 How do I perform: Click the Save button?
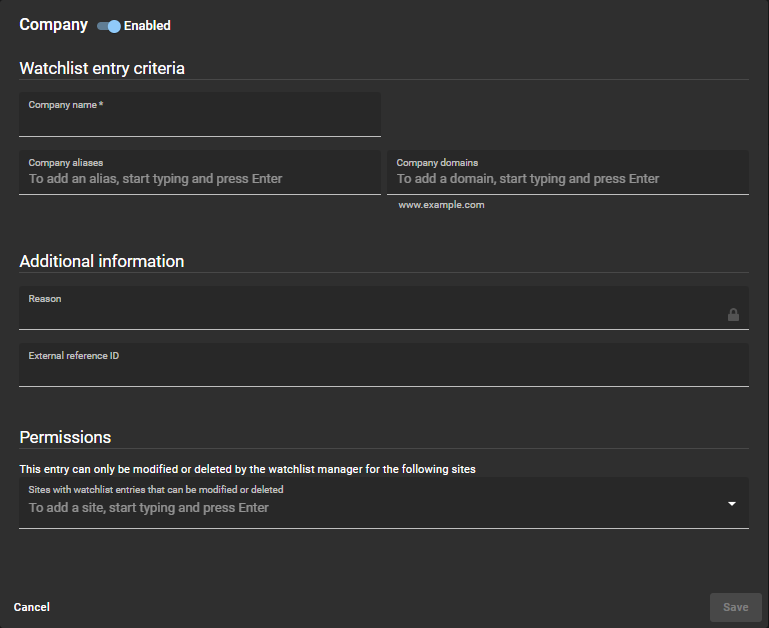[735, 607]
